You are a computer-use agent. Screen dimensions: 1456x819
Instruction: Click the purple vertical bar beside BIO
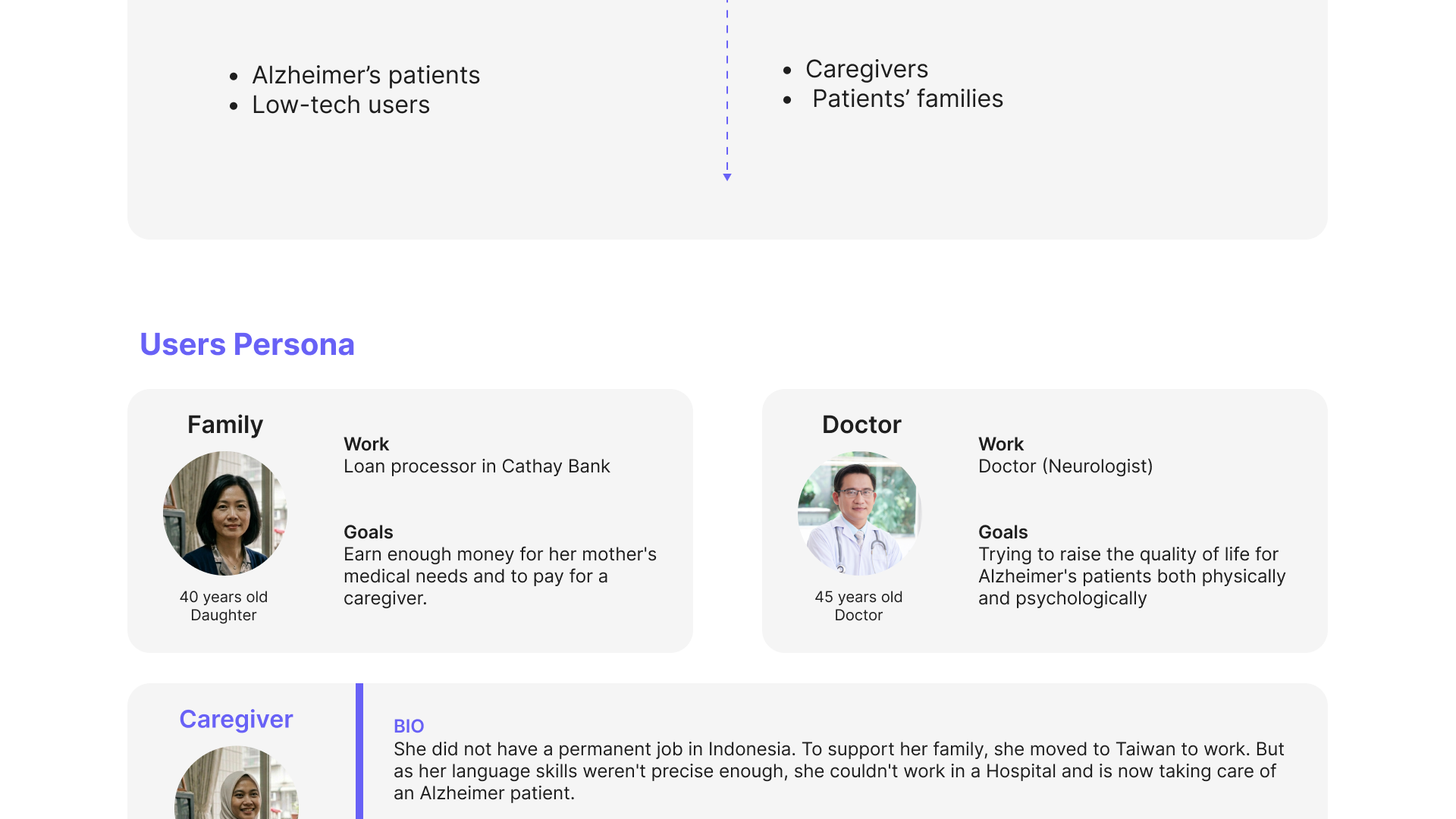pos(359,751)
